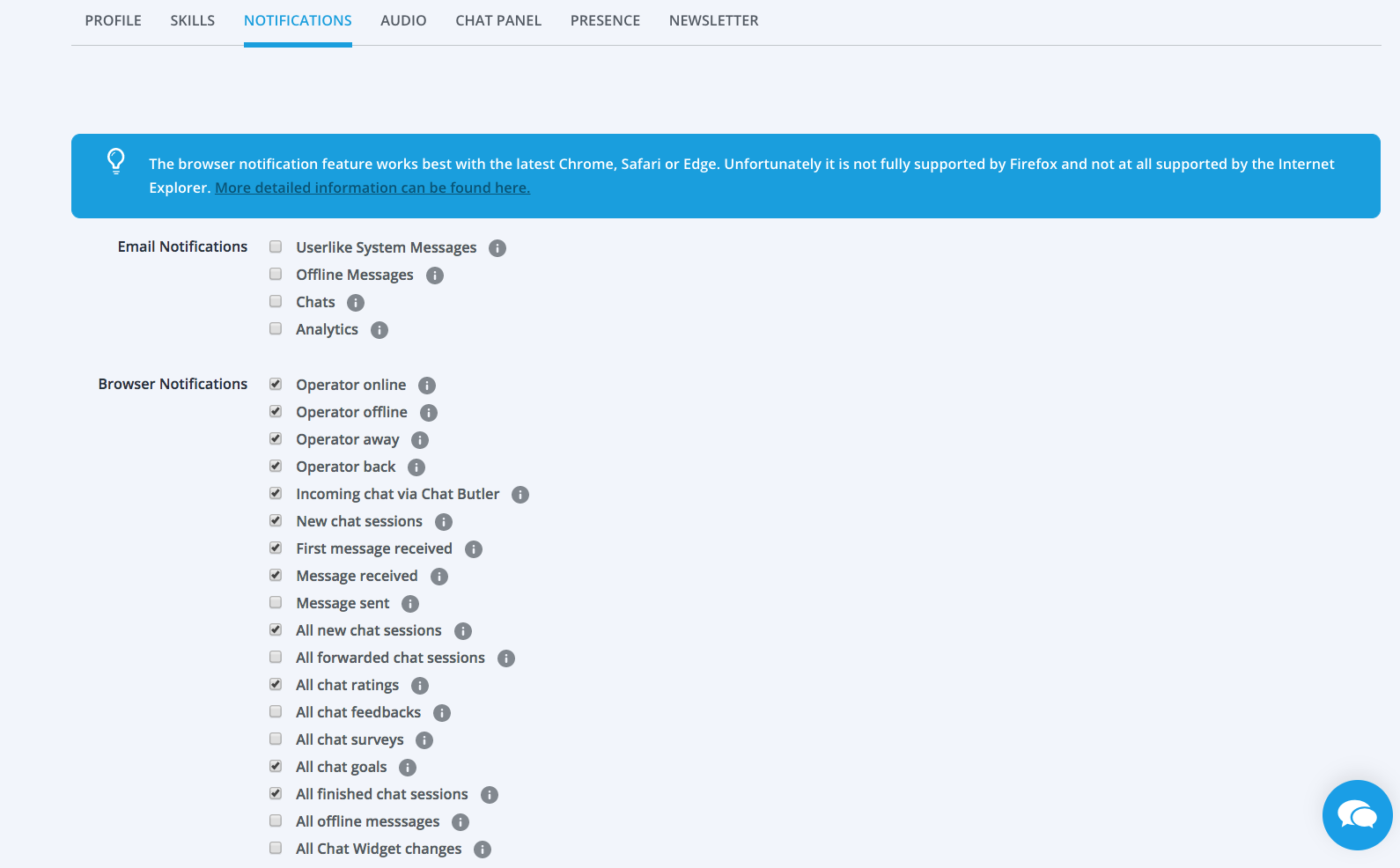The height and width of the screenshot is (868, 1400).
Task: Uncheck All chat ratings
Action: [276, 684]
